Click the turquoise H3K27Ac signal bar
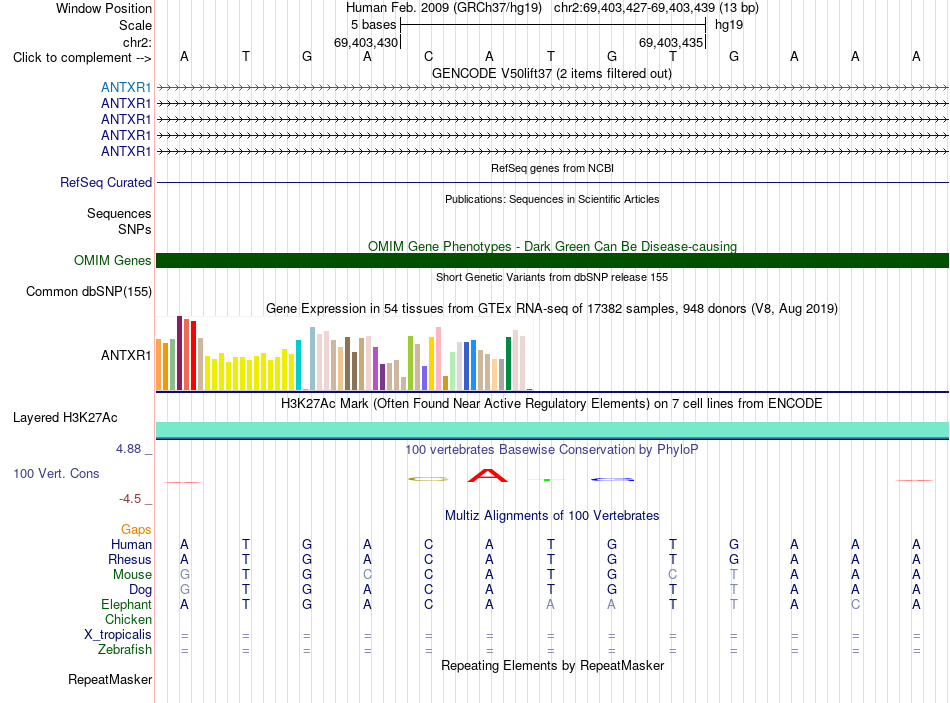 pos(553,430)
